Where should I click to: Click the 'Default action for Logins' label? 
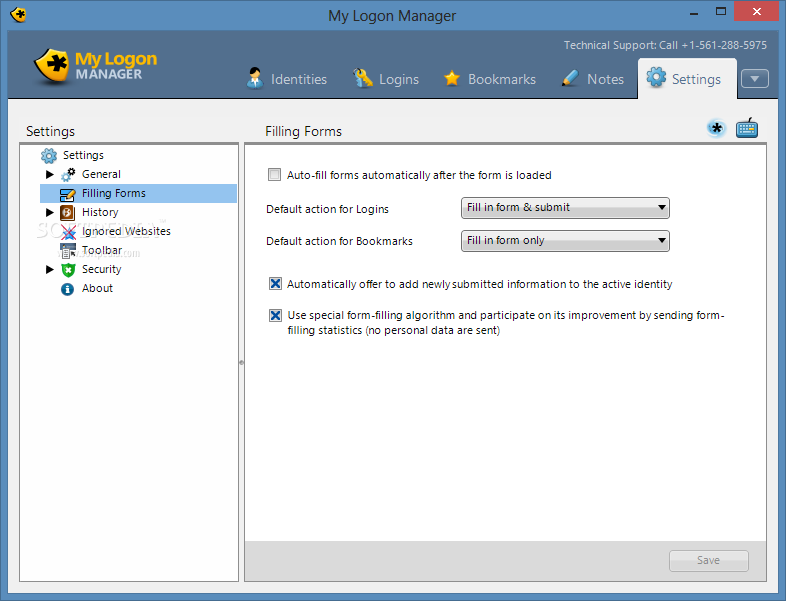pos(327,209)
